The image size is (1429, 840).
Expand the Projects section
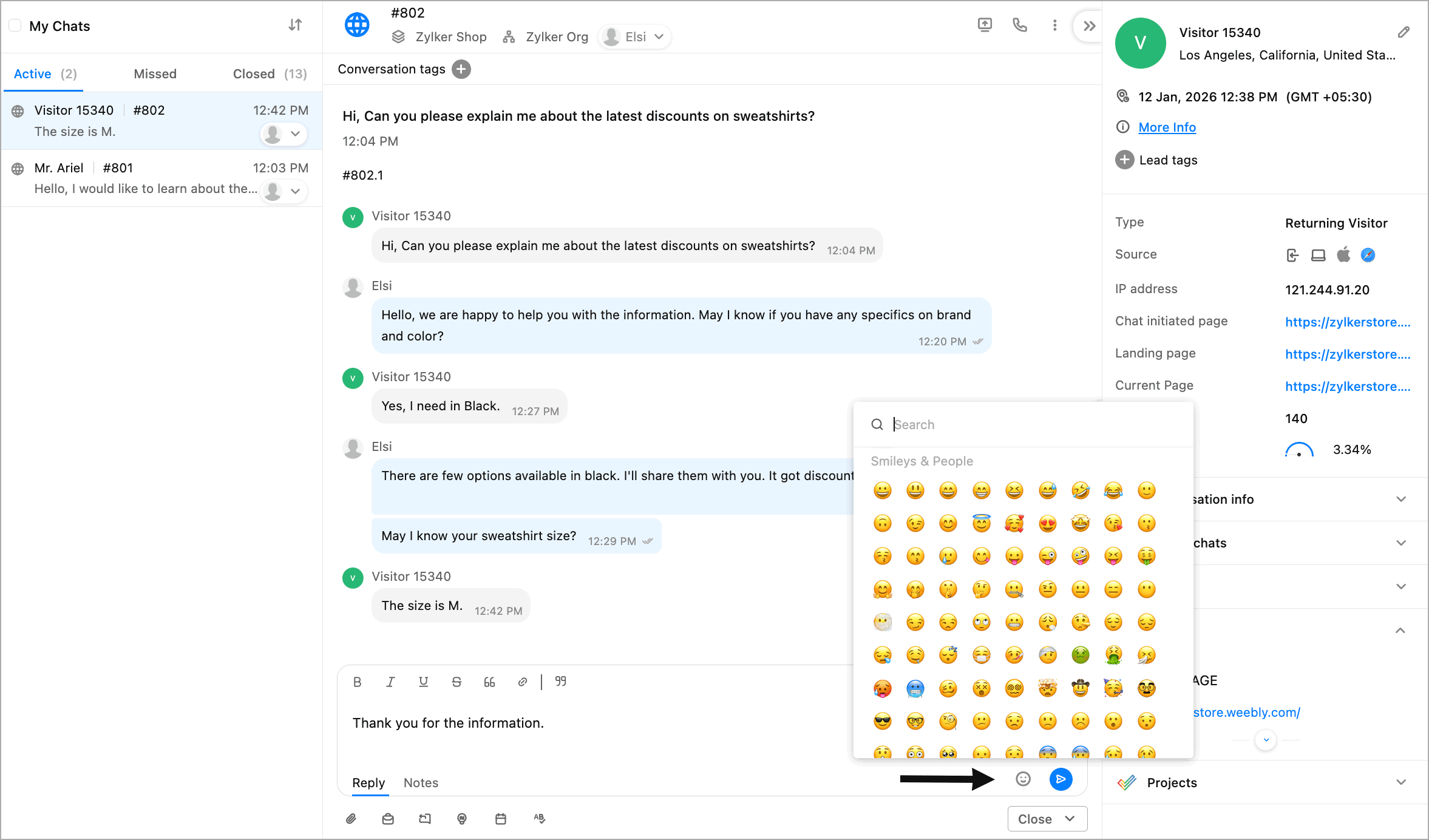(x=1401, y=782)
